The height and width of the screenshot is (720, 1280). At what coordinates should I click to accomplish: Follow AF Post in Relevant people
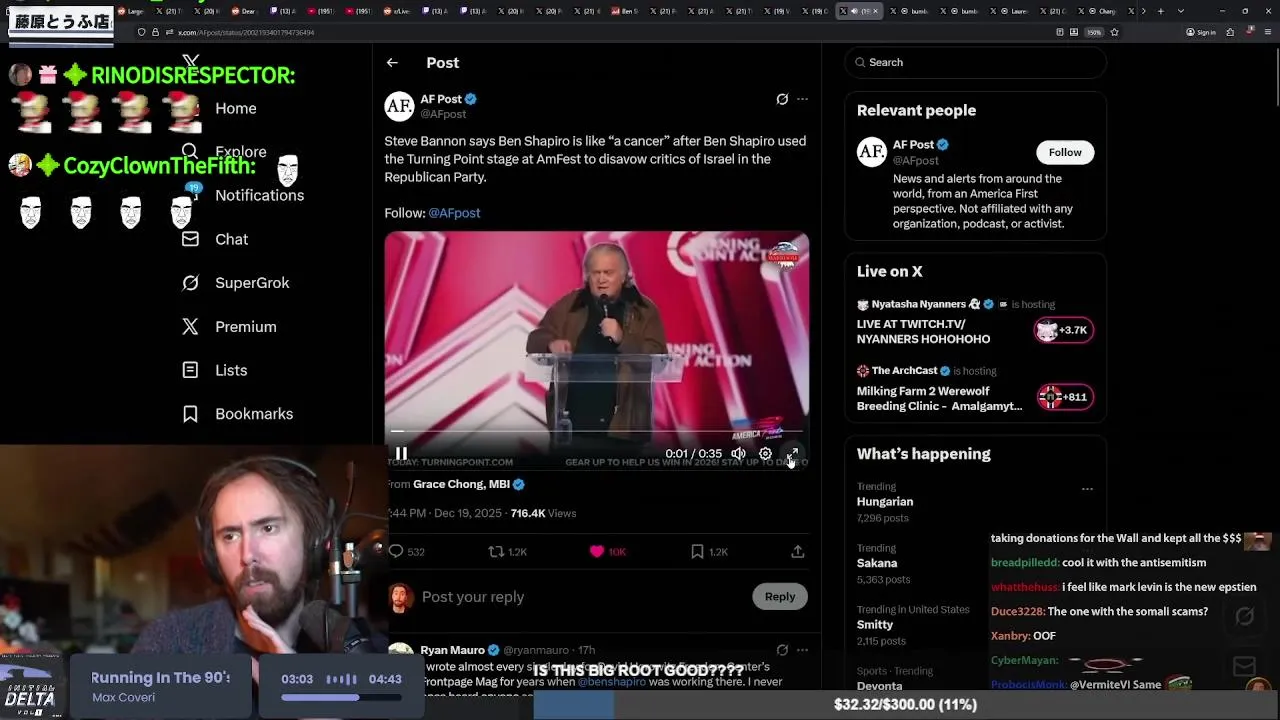[1065, 152]
